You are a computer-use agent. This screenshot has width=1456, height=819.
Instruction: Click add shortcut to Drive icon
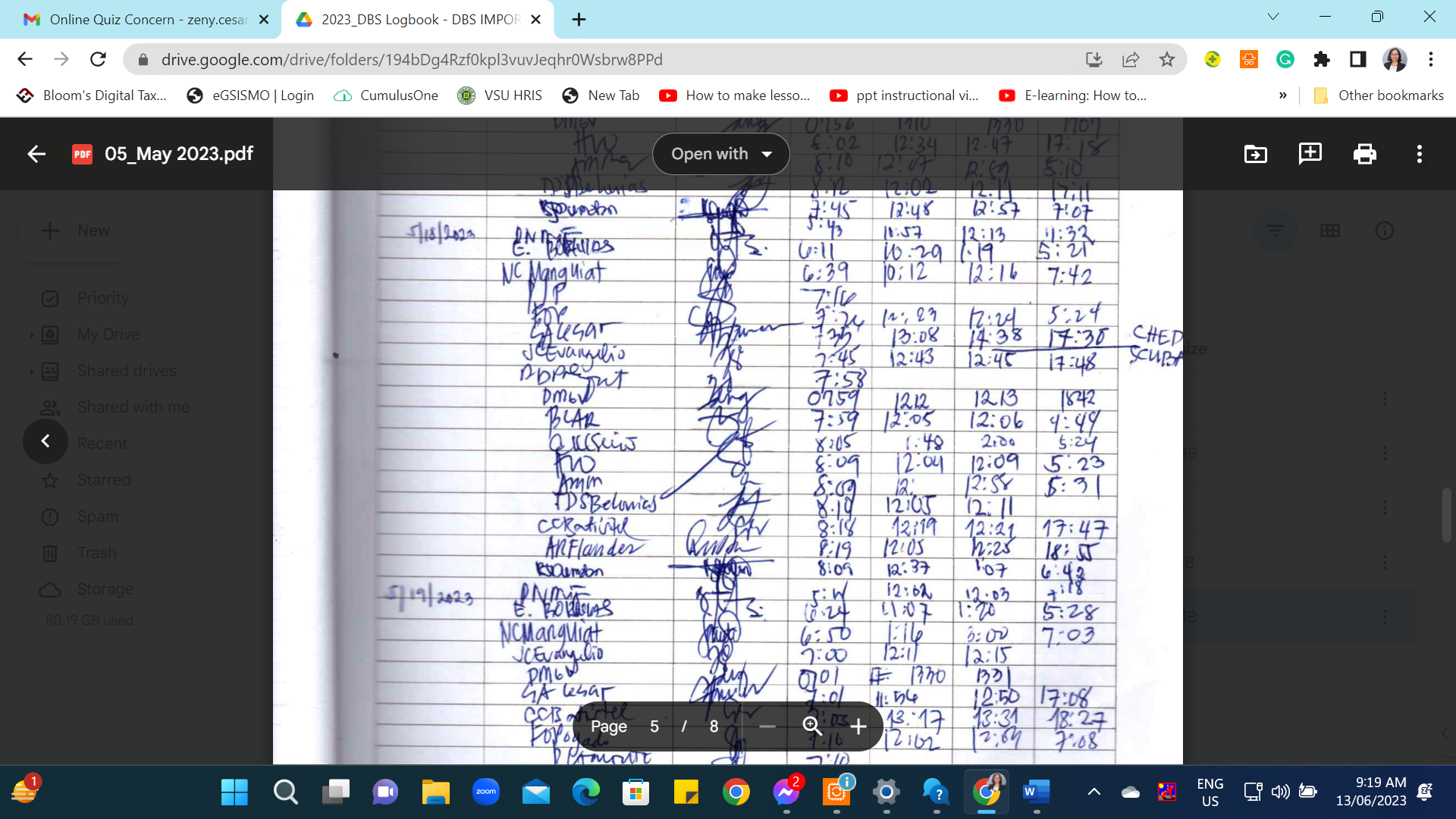point(1255,154)
